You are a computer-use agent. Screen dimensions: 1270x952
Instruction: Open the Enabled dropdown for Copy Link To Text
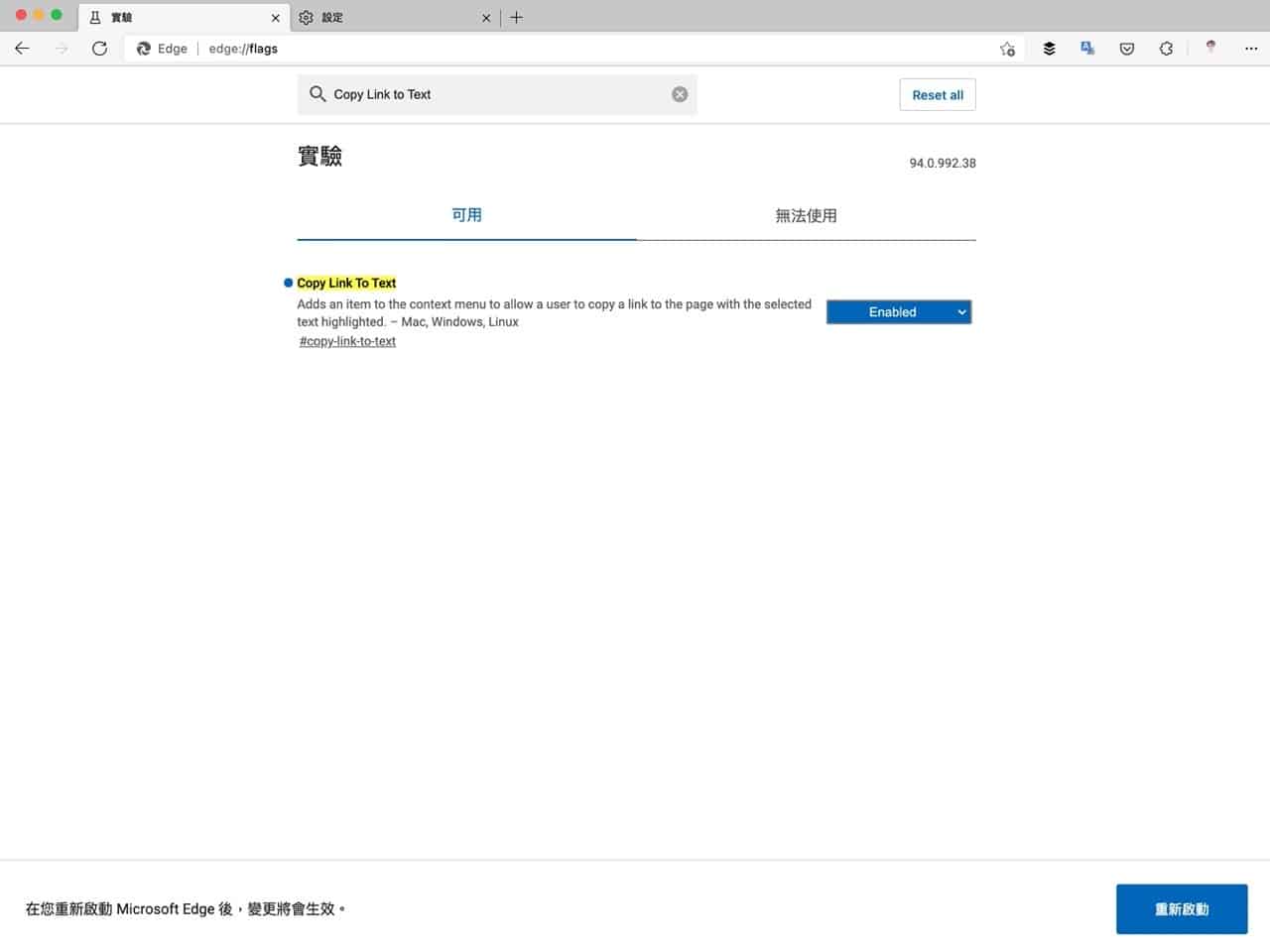click(x=899, y=312)
